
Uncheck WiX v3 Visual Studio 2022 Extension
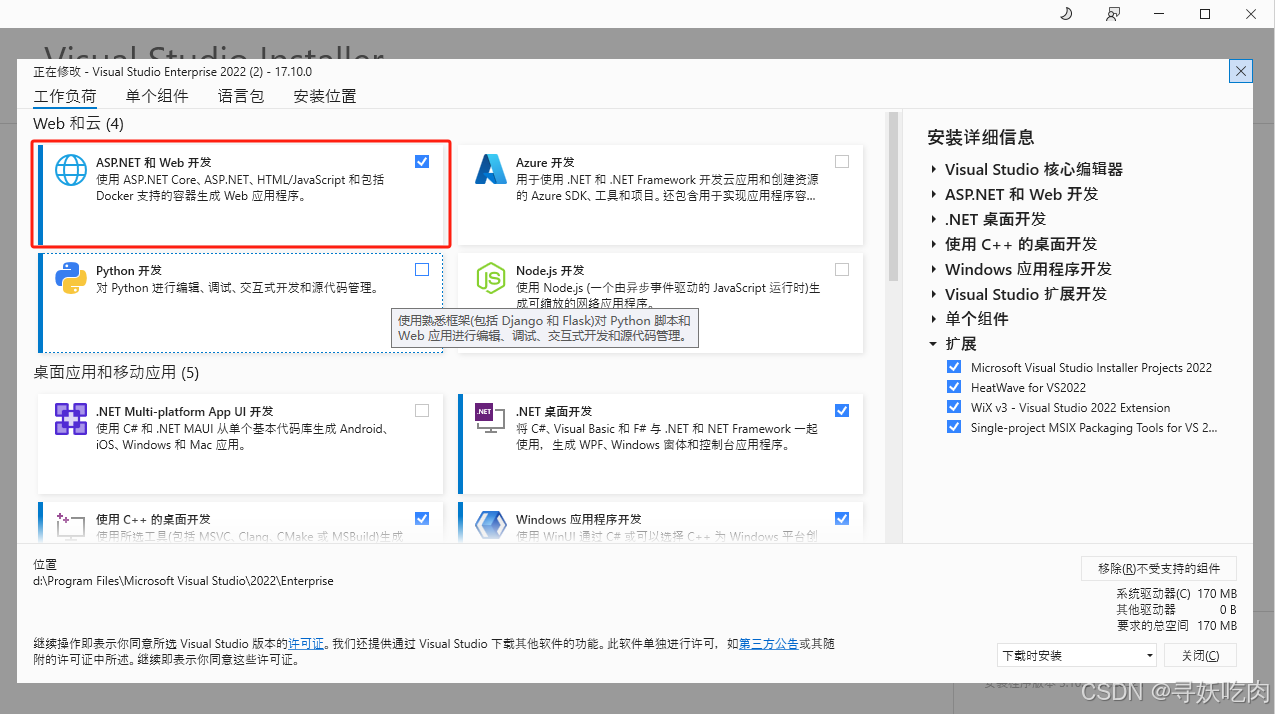[954, 407]
